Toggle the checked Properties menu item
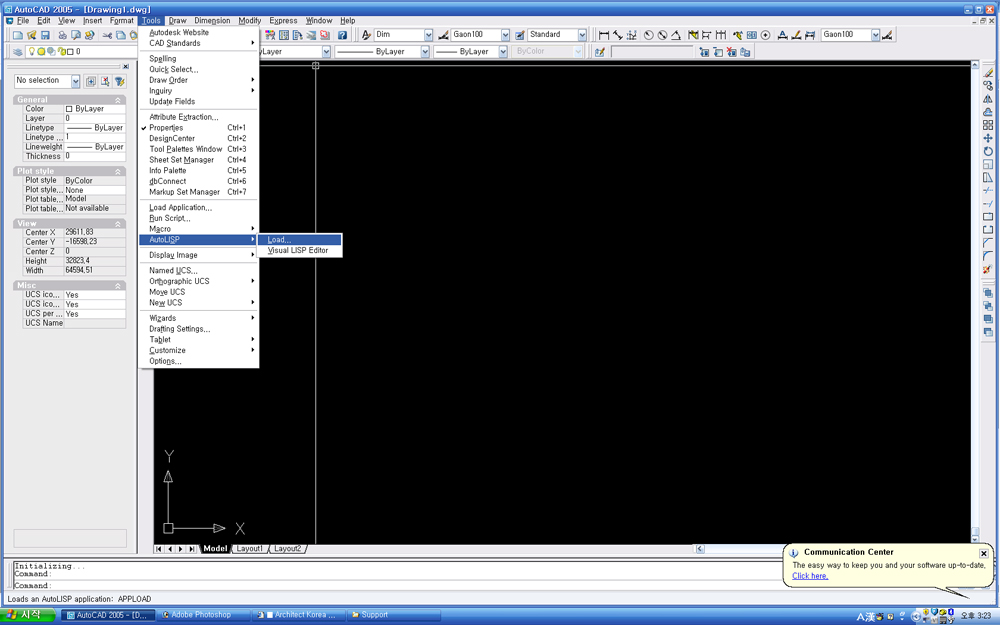Screen dimensions: 1000x625 (x=166, y=128)
